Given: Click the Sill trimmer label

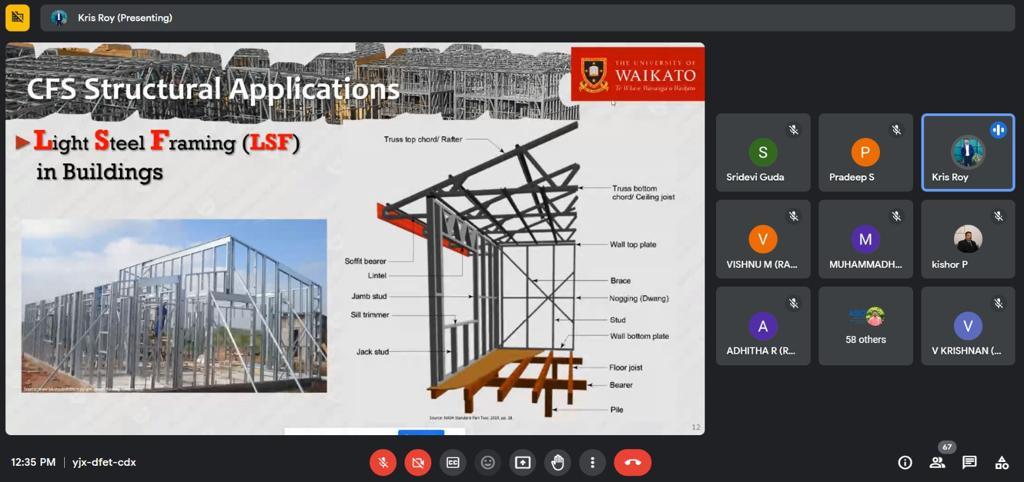Looking at the screenshot, I should pyautogui.click(x=369, y=315).
